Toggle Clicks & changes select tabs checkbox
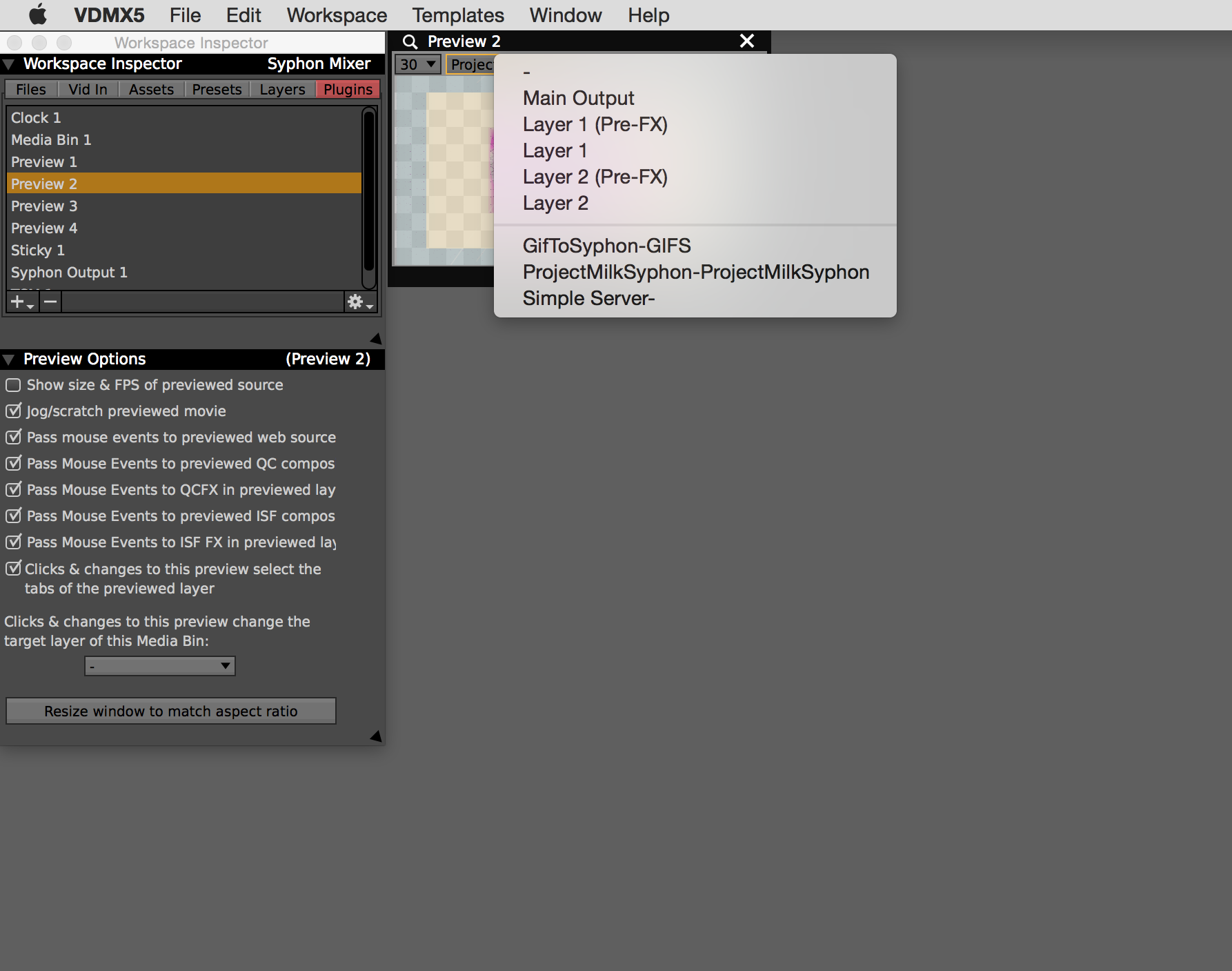1232x971 pixels. pyautogui.click(x=13, y=569)
